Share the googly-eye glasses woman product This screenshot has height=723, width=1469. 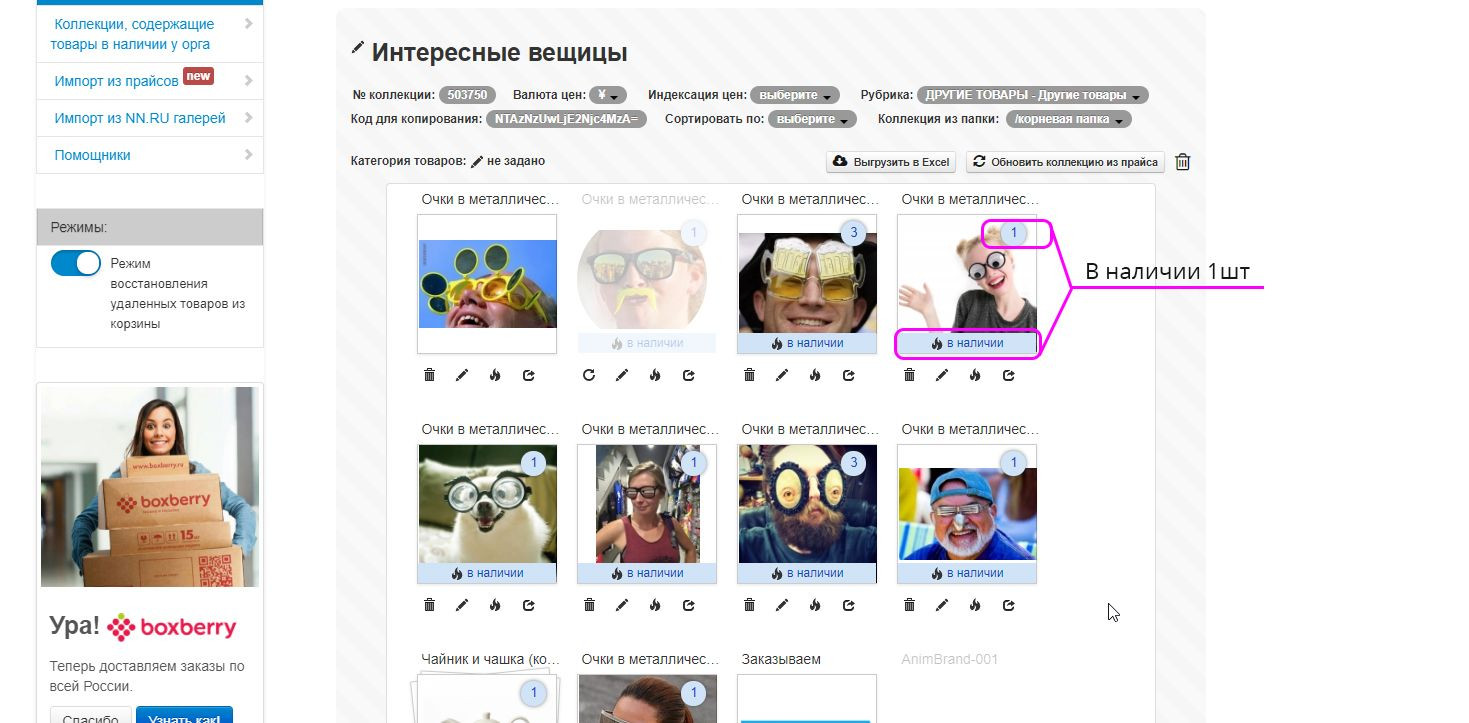[1009, 375]
